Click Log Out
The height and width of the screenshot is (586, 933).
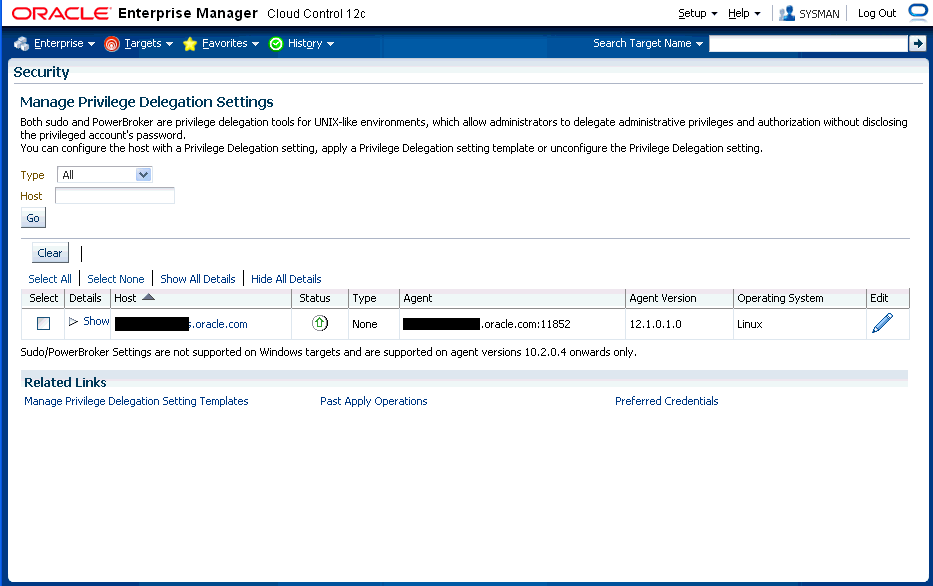[x=876, y=13]
